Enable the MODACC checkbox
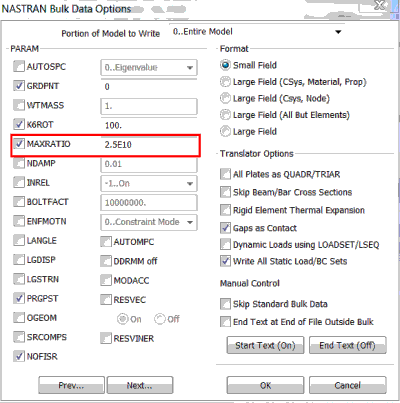 pyautogui.click(x=106, y=280)
